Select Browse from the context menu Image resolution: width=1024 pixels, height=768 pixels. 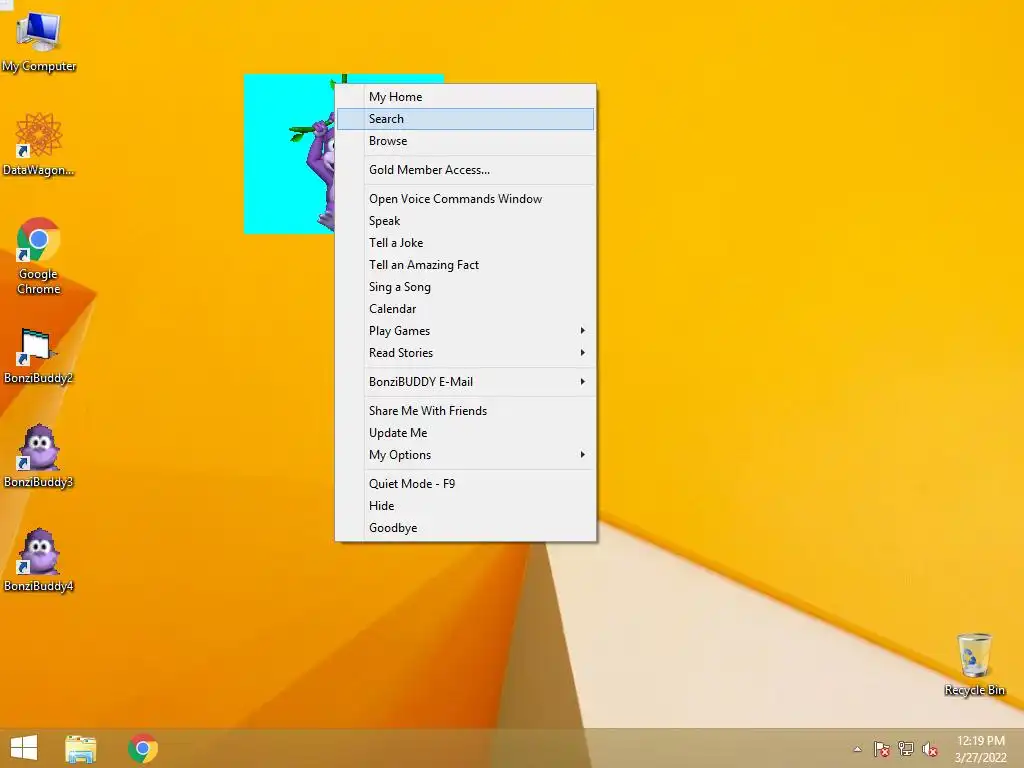465,141
